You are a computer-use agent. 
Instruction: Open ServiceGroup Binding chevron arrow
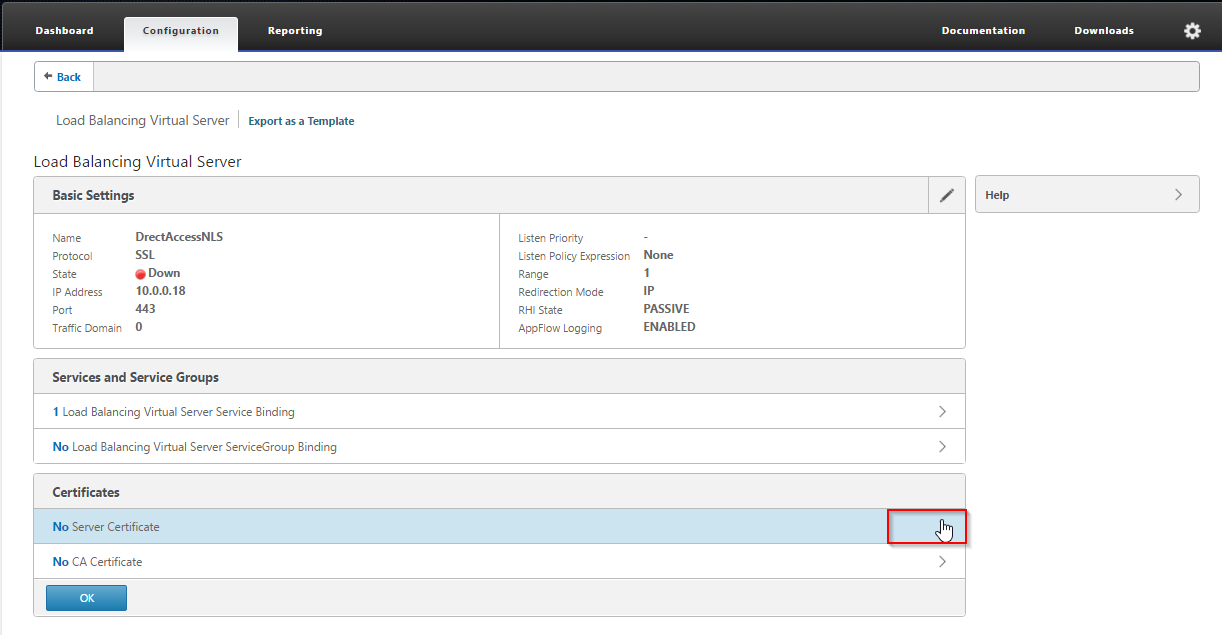942,447
